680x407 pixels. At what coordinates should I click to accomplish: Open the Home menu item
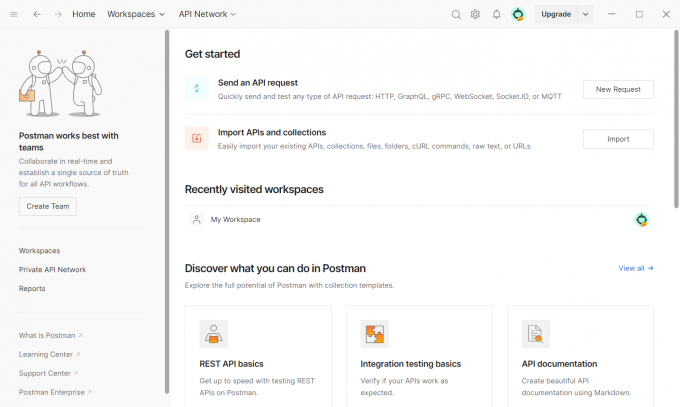click(x=84, y=14)
